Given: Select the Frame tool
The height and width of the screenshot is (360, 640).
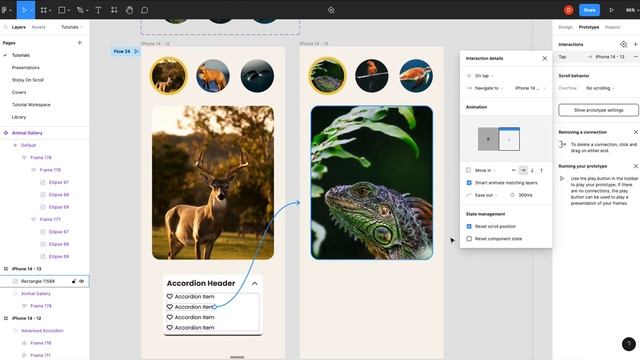Looking at the screenshot, I should (44, 10).
